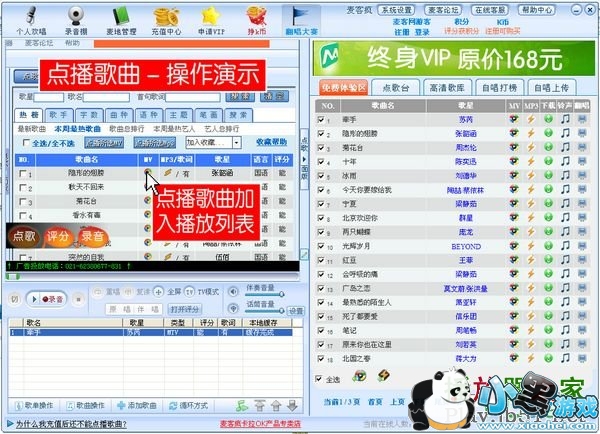Screen dimensions: 600x434
Task: Click MV icon for 菊花台 in left list
Action: click(x=148, y=201)
